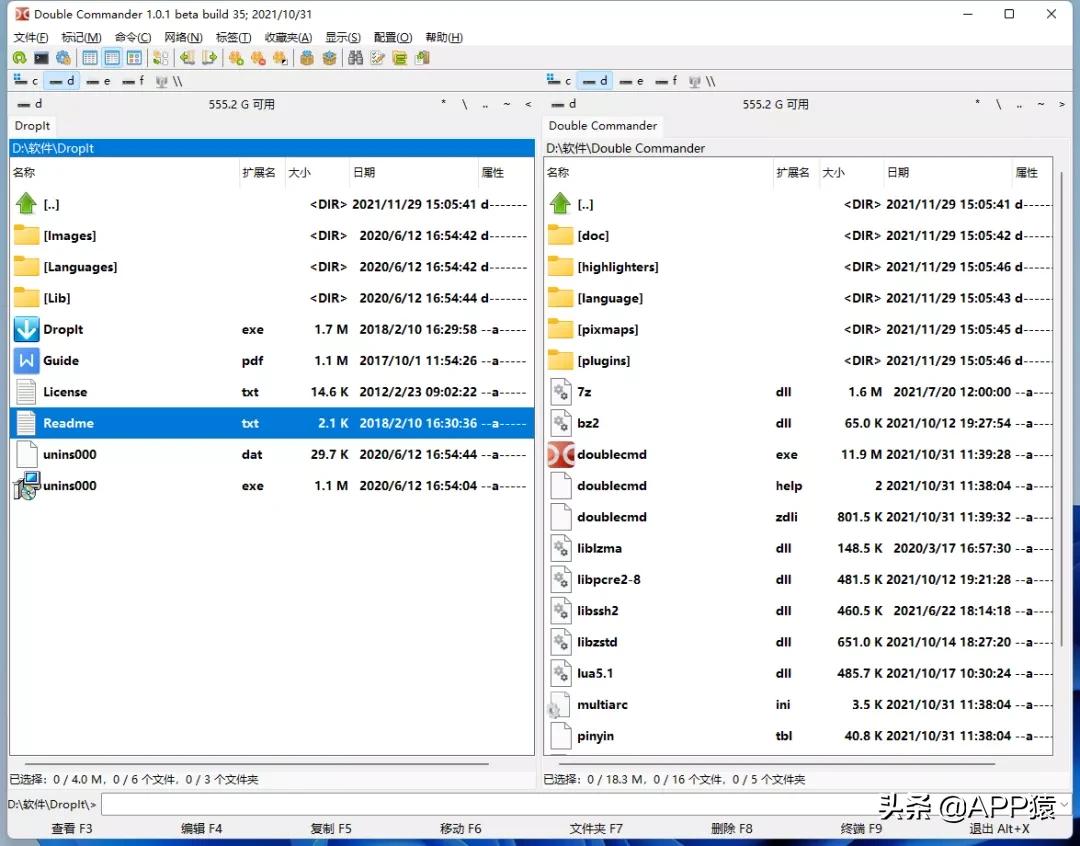Image resolution: width=1080 pixels, height=846 pixels.
Task: Open the 配置(O) menu
Action: click(x=392, y=37)
